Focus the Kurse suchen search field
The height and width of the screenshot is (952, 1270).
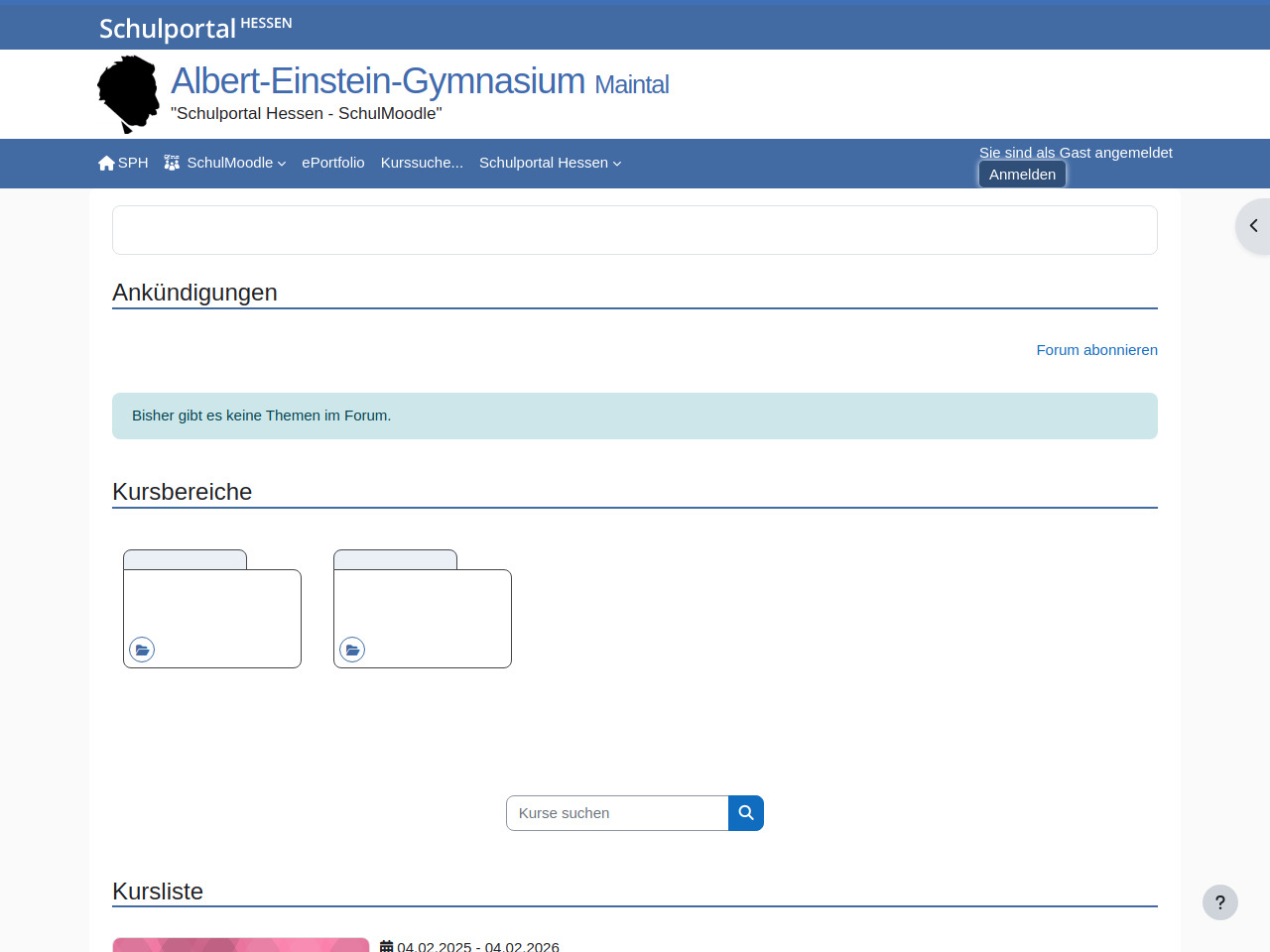point(617,813)
